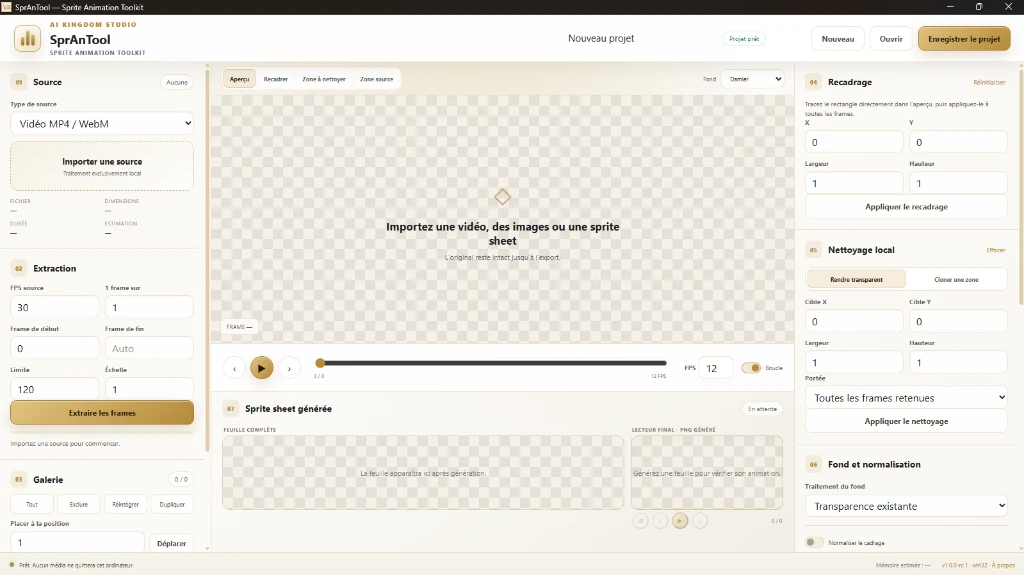The height and width of the screenshot is (575, 1024).
Task: Click the Limite input showing 120
Action: 54,389
